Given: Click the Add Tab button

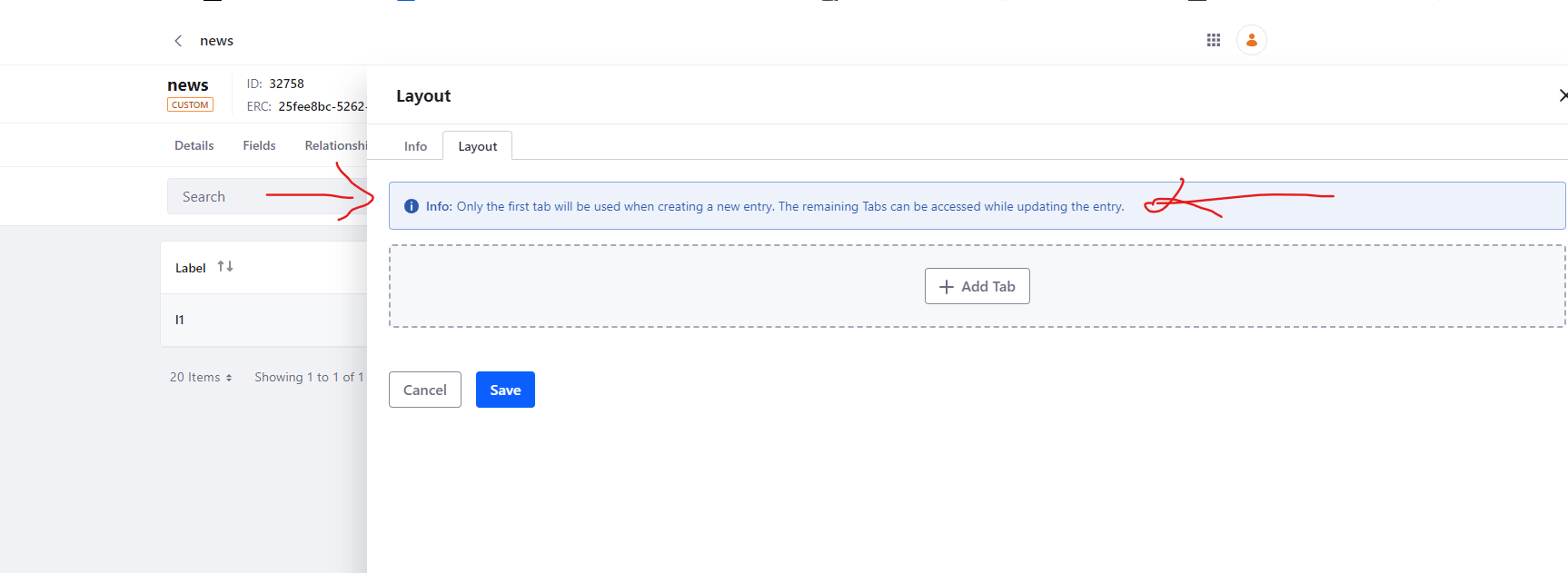Looking at the screenshot, I should coord(978,286).
